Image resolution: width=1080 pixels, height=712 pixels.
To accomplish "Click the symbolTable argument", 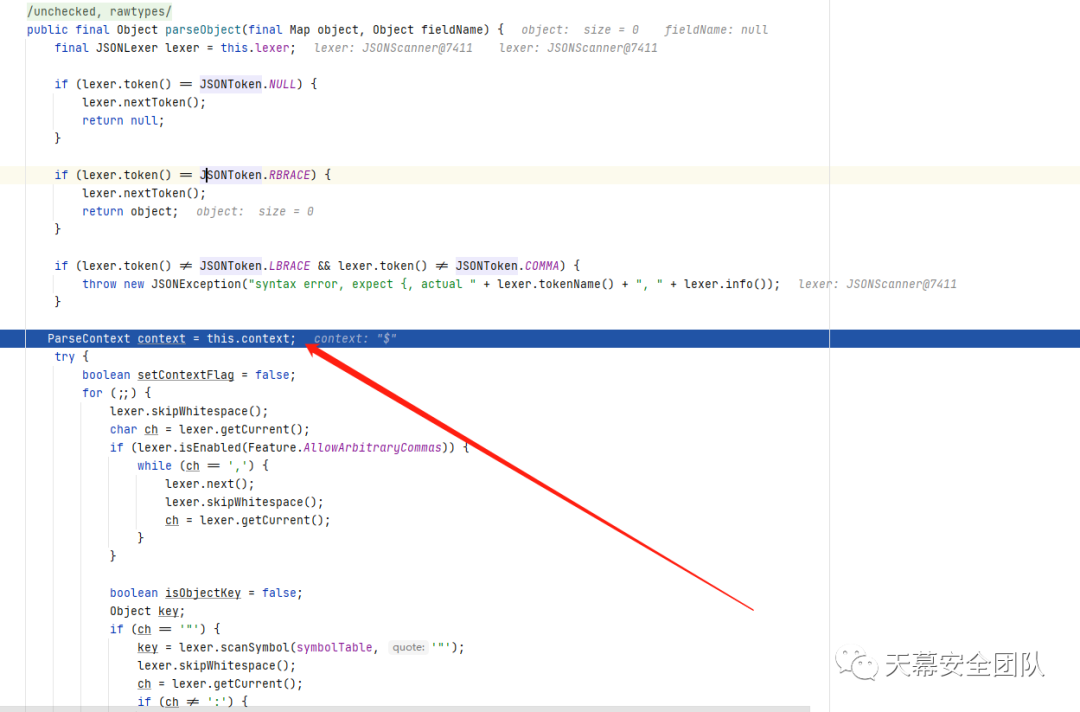I will [335, 648].
